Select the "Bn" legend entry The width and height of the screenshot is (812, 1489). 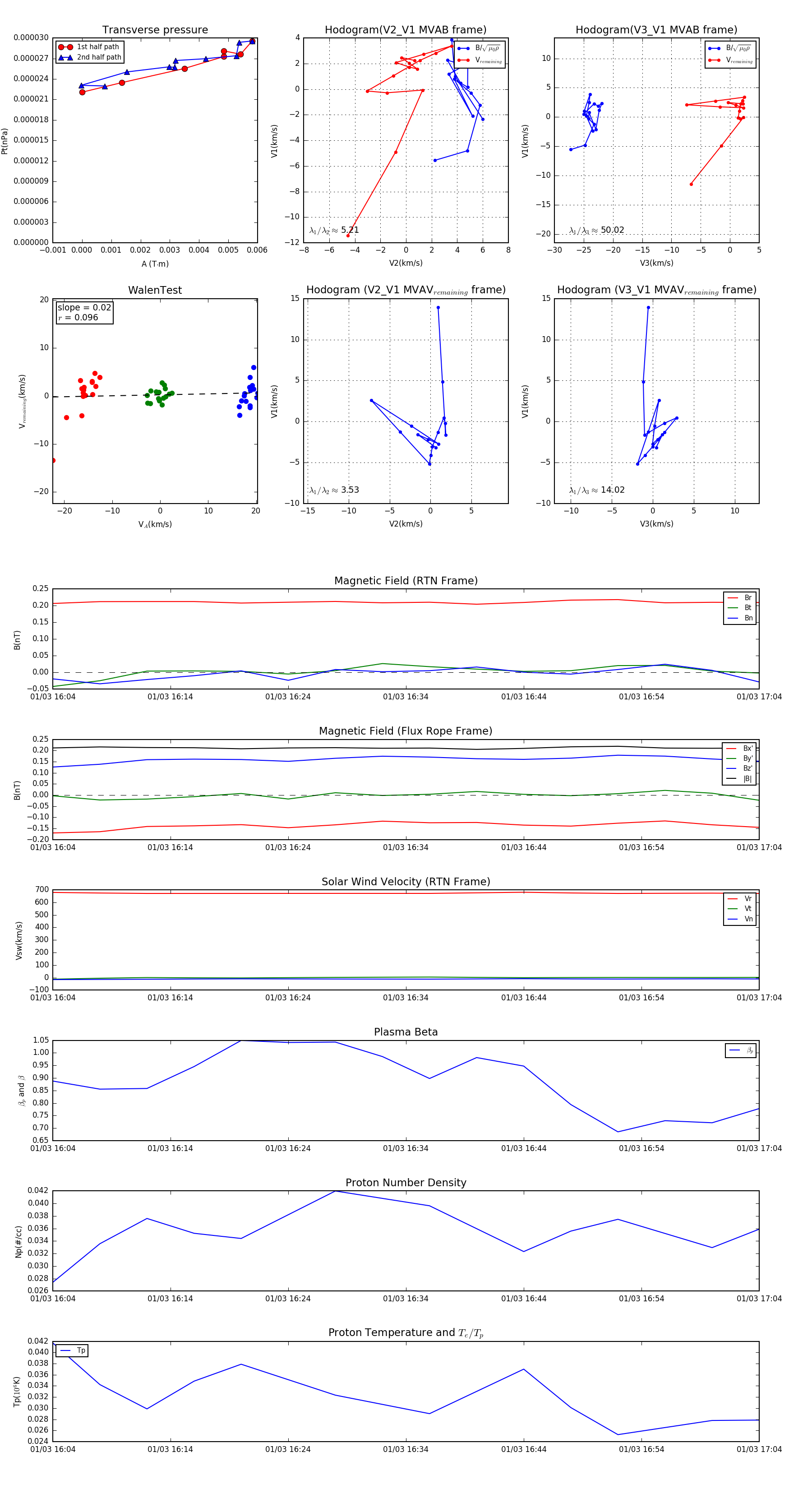(x=740, y=618)
